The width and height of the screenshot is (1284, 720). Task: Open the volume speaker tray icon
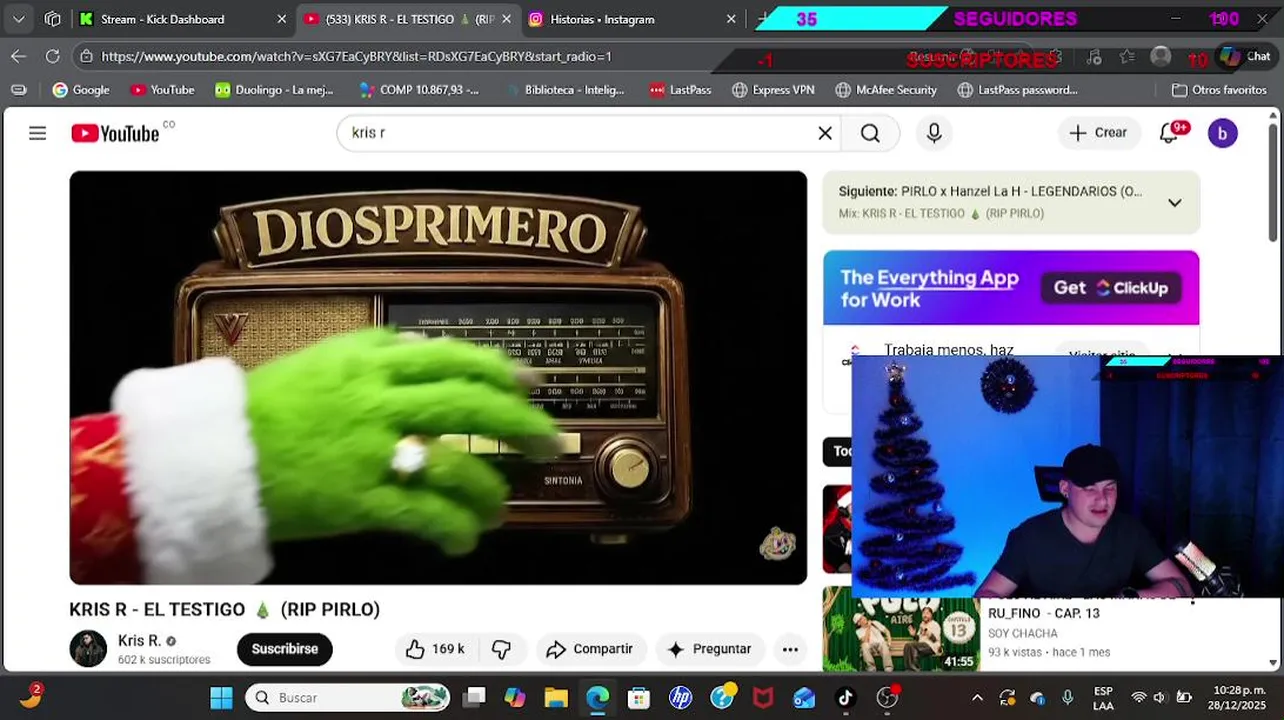pos(1160,698)
